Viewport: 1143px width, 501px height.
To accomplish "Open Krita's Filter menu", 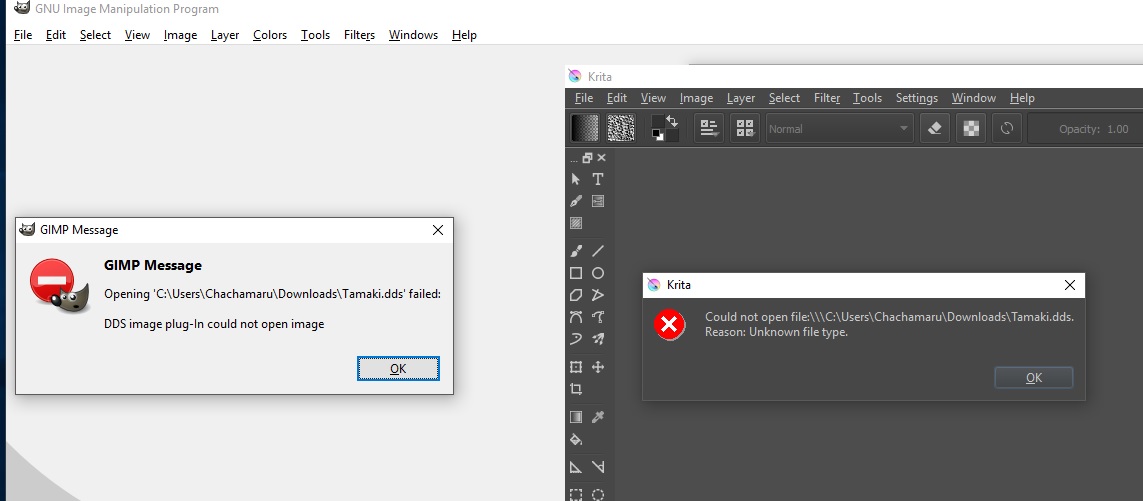I will point(827,98).
